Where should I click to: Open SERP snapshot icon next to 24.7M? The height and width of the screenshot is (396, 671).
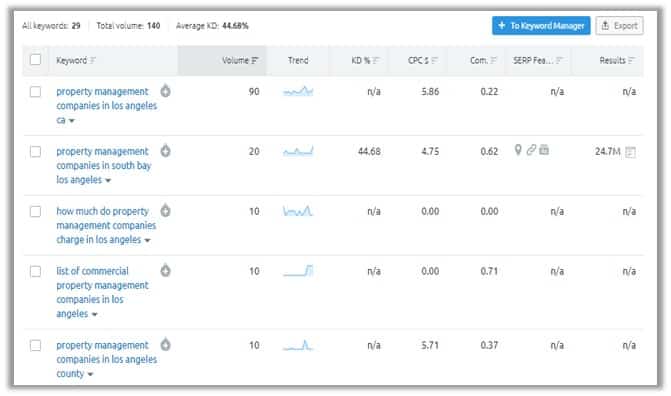pos(630,152)
